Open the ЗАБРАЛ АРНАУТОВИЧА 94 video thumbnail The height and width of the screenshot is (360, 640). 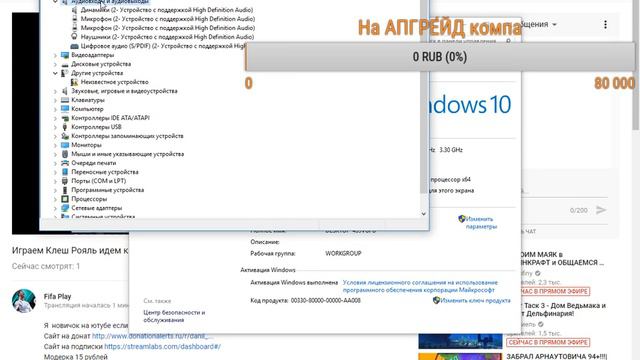(460, 357)
